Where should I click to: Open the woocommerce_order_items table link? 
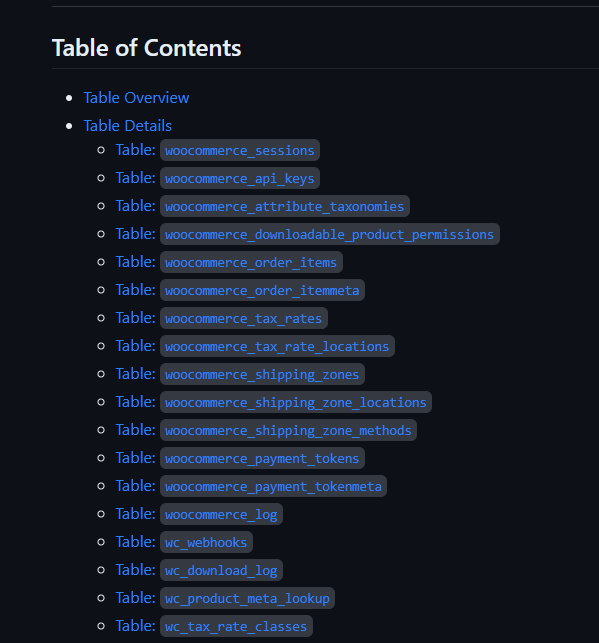pos(229,262)
